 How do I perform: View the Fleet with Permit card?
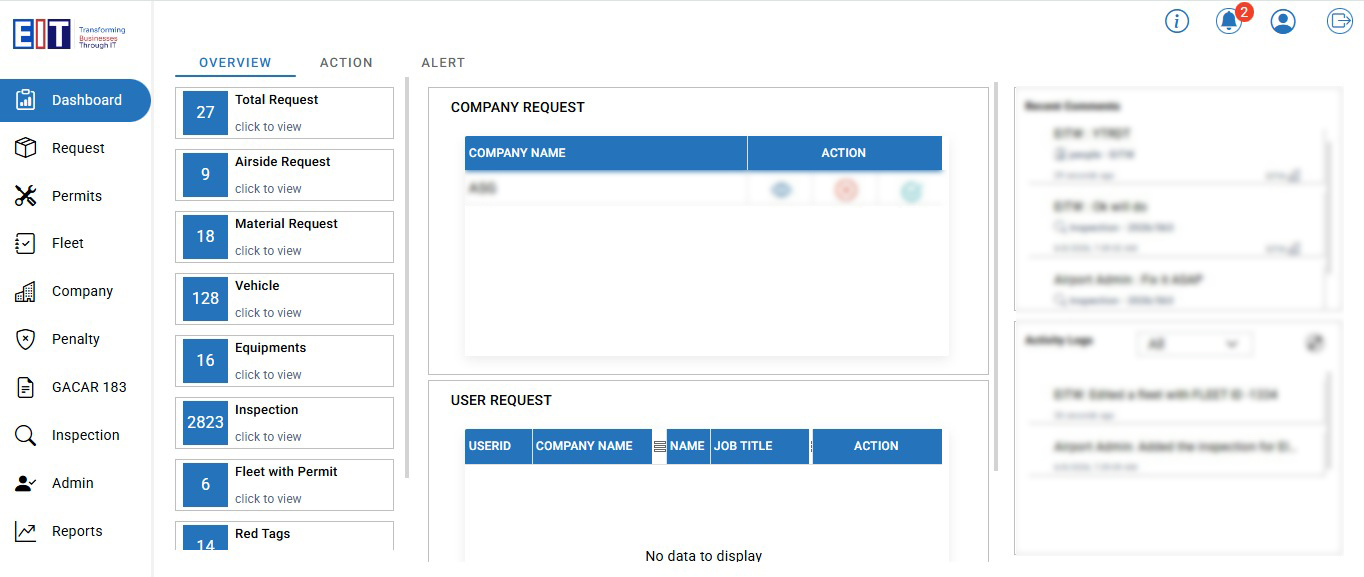(x=284, y=485)
